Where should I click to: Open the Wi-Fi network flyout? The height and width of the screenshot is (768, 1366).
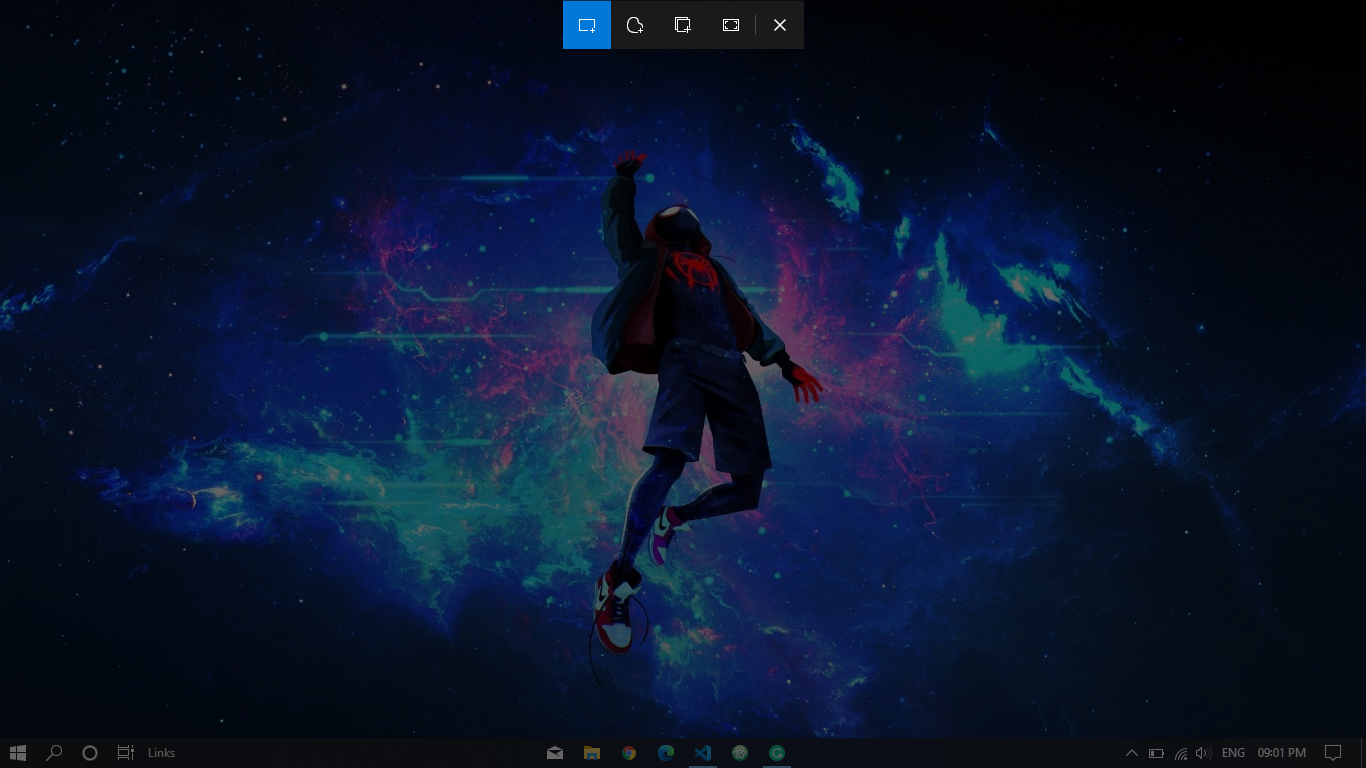(x=1181, y=753)
